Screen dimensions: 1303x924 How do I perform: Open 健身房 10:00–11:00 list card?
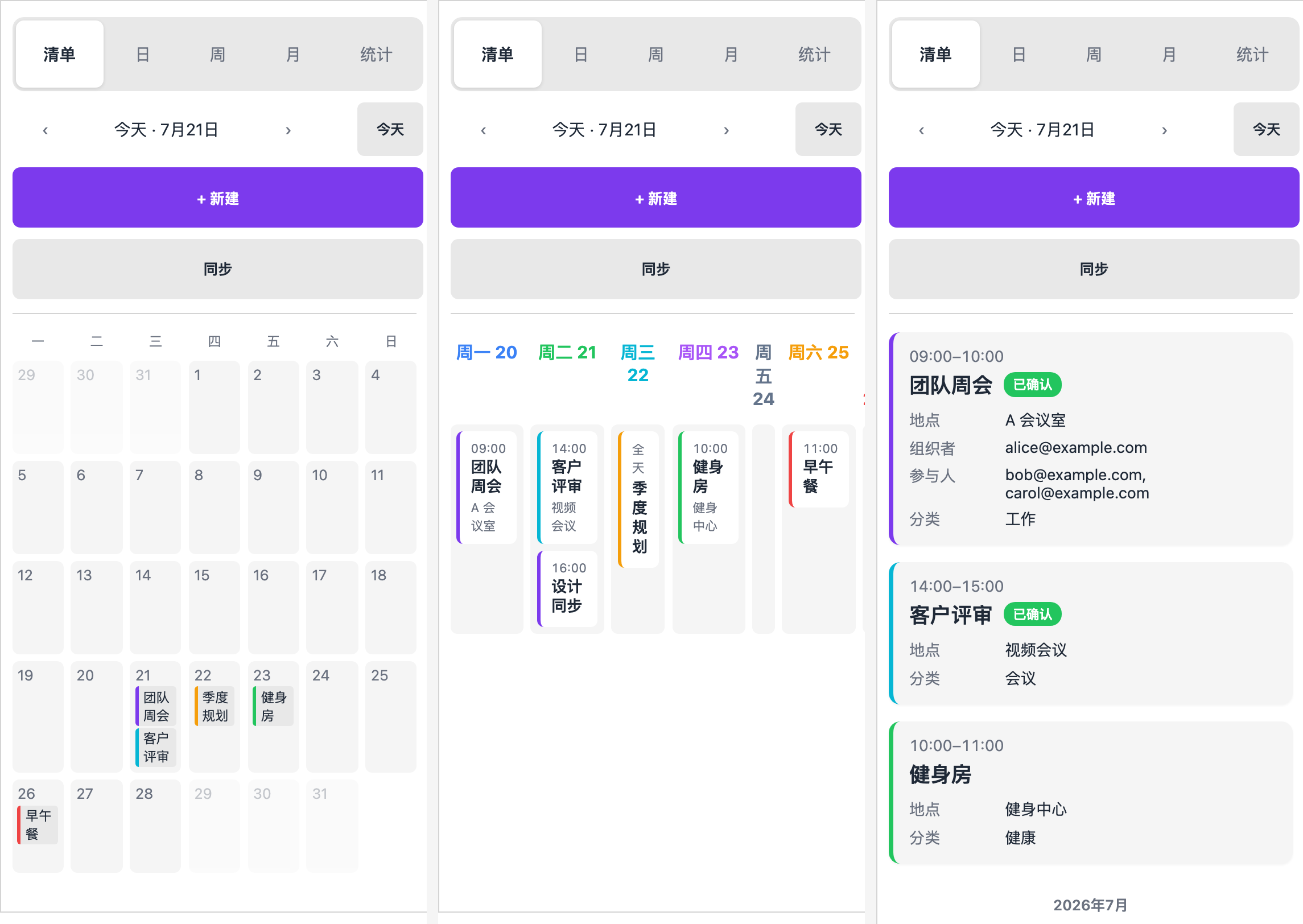[x=1091, y=793]
